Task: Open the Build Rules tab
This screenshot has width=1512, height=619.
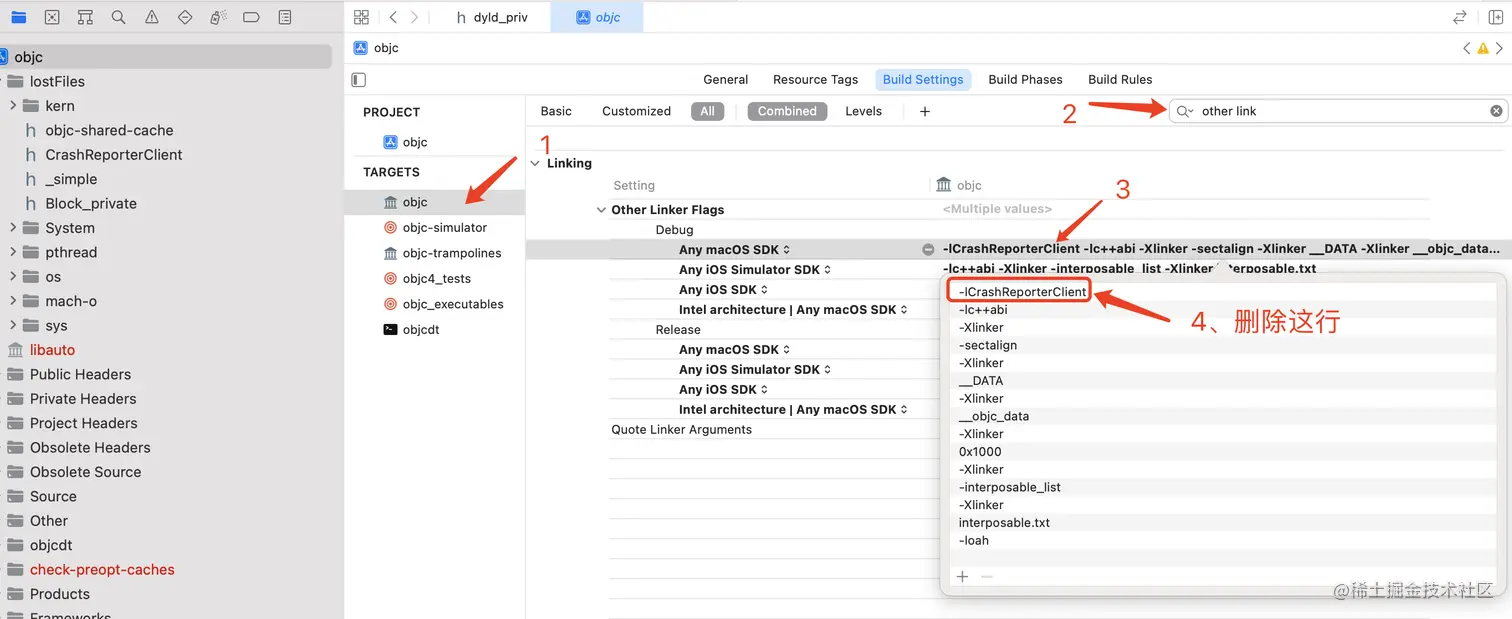Action: (x=1120, y=79)
